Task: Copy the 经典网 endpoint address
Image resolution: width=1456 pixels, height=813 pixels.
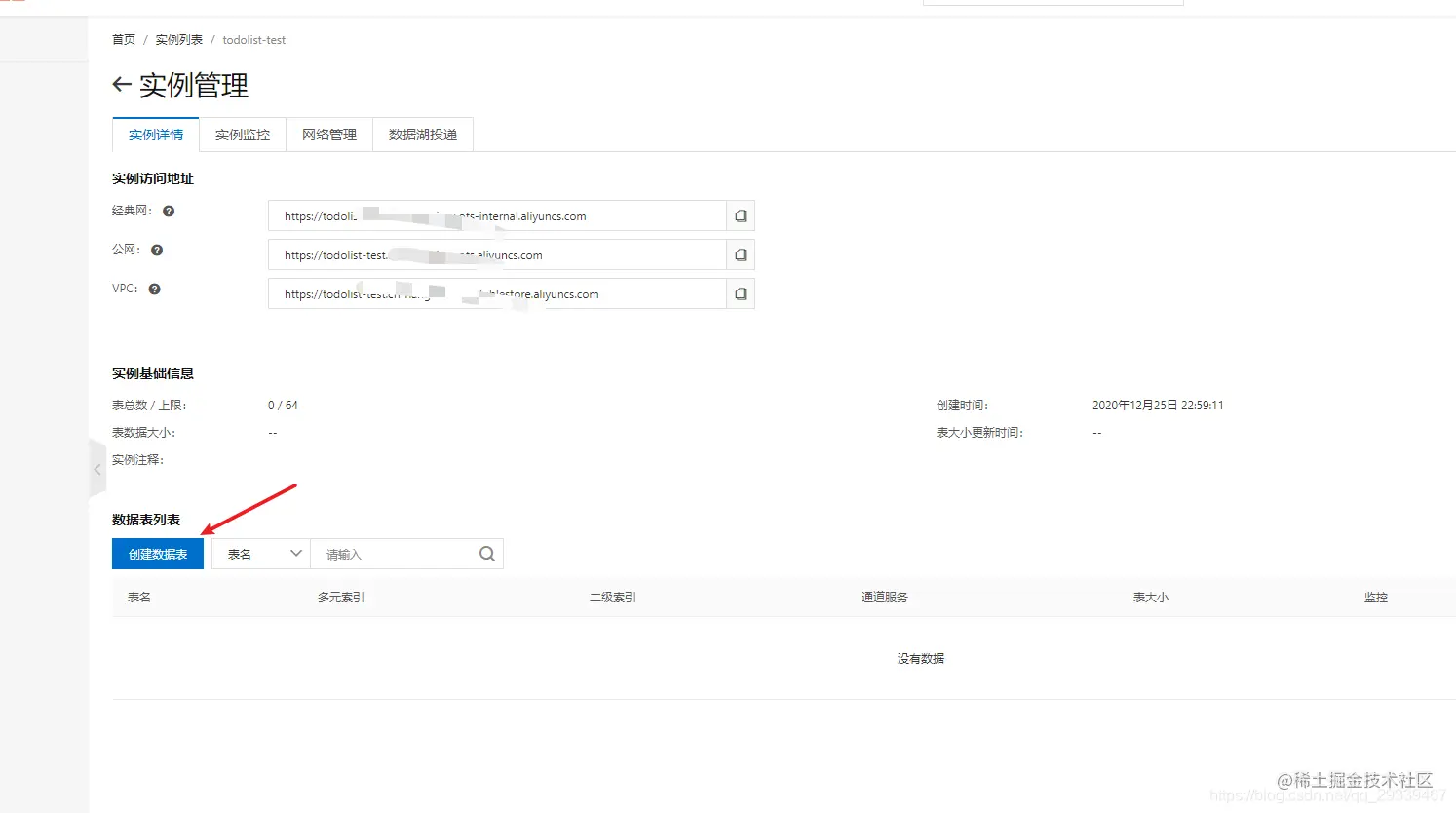Action: pos(741,215)
